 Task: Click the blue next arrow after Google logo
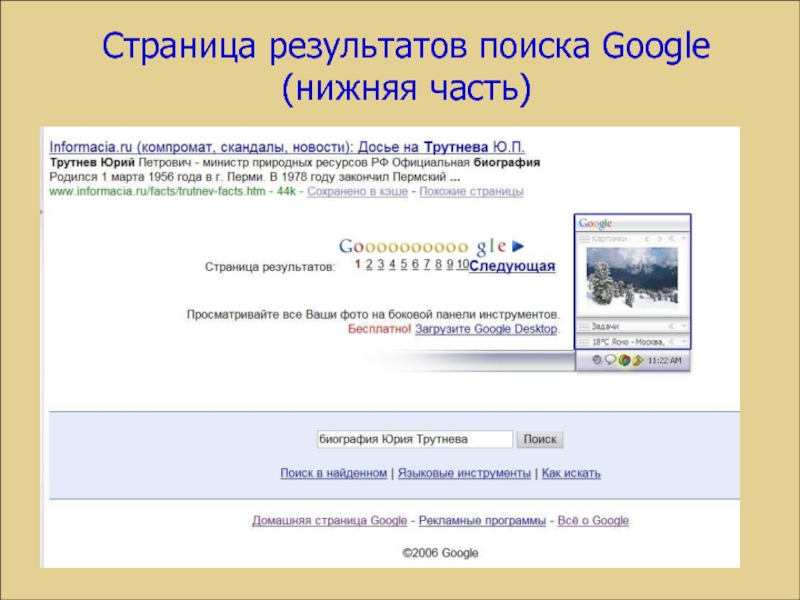click(x=518, y=246)
